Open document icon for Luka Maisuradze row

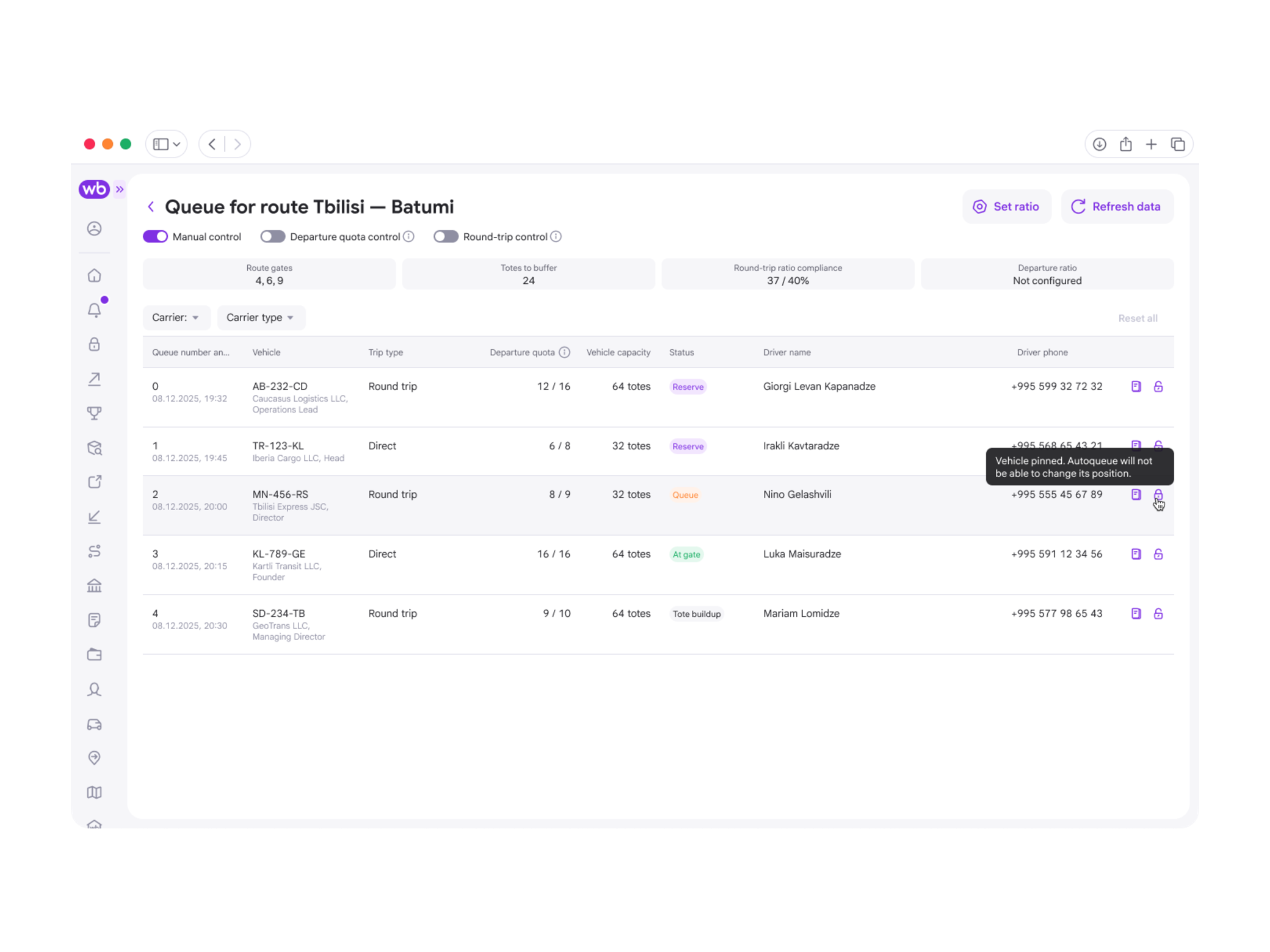point(1136,554)
